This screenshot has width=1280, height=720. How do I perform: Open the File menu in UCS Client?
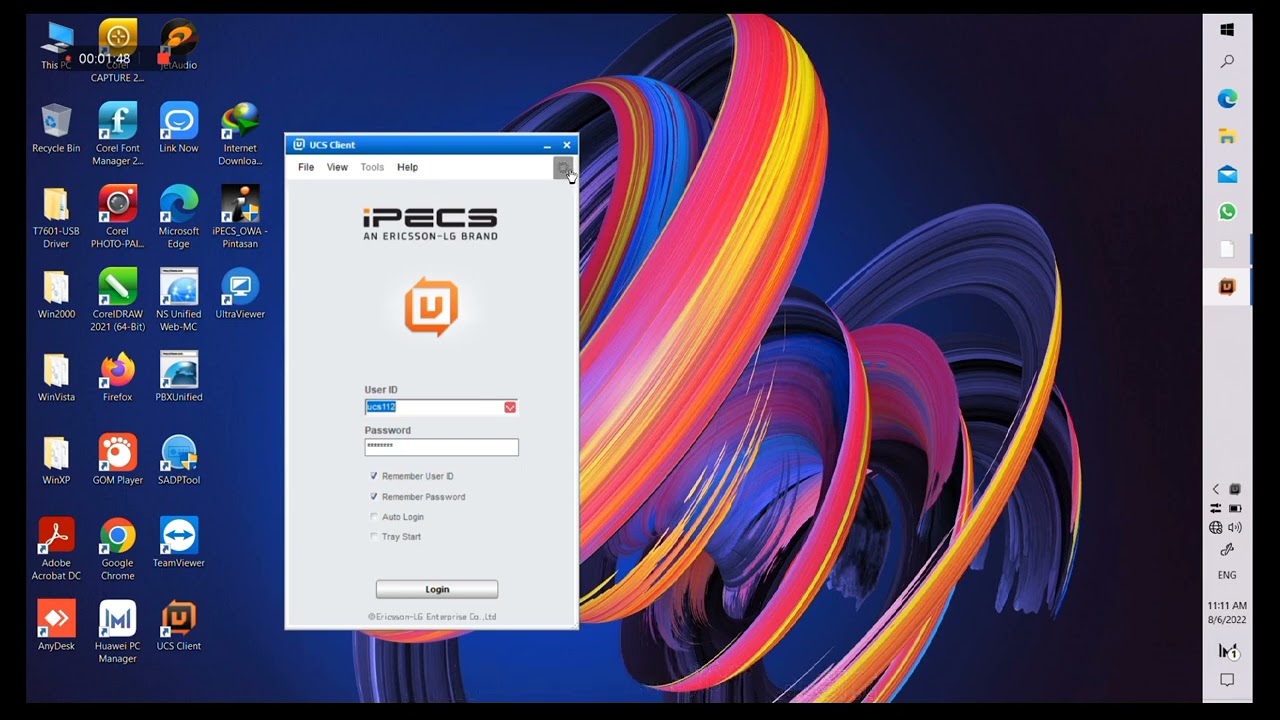[x=306, y=167]
